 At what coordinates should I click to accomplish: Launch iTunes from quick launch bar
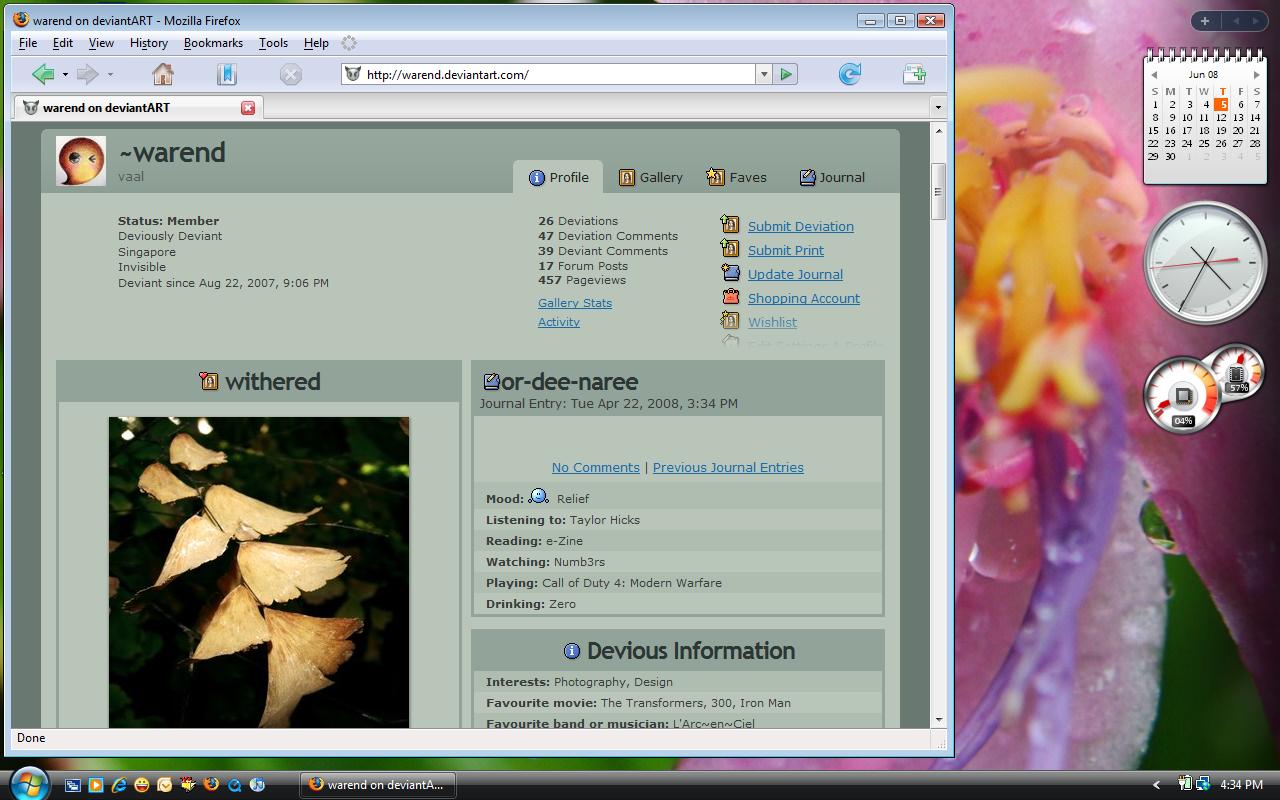[257, 786]
